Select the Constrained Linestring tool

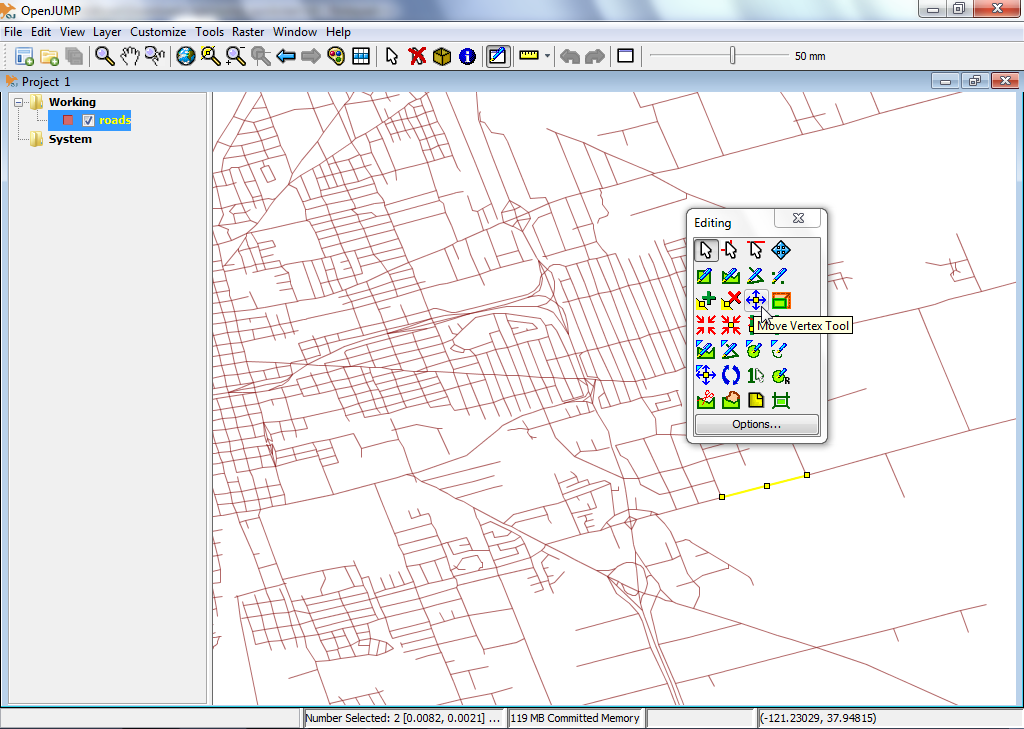pyautogui.click(x=730, y=350)
